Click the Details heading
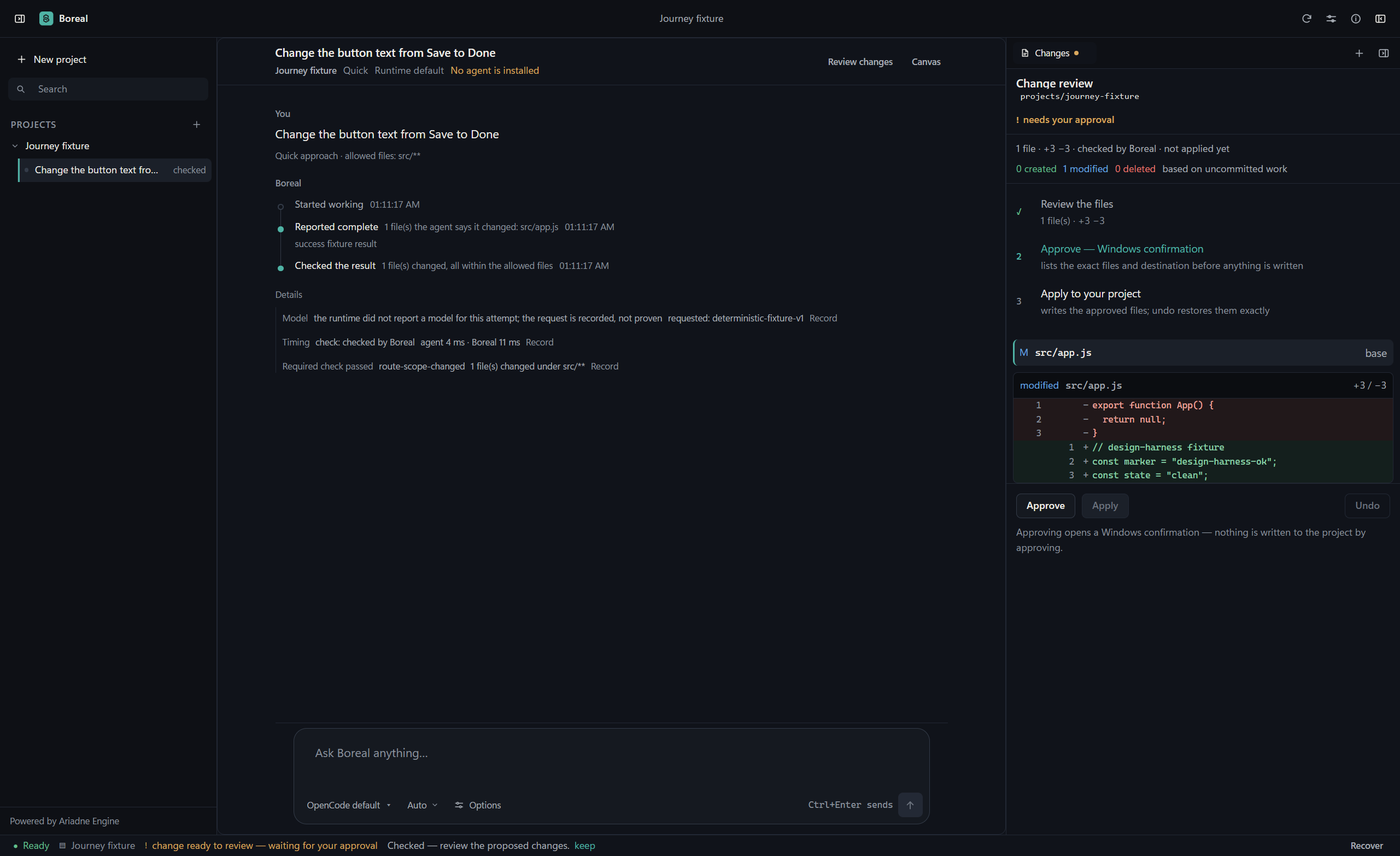Screen dimensions: 1400x856 (x=288, y=295)
